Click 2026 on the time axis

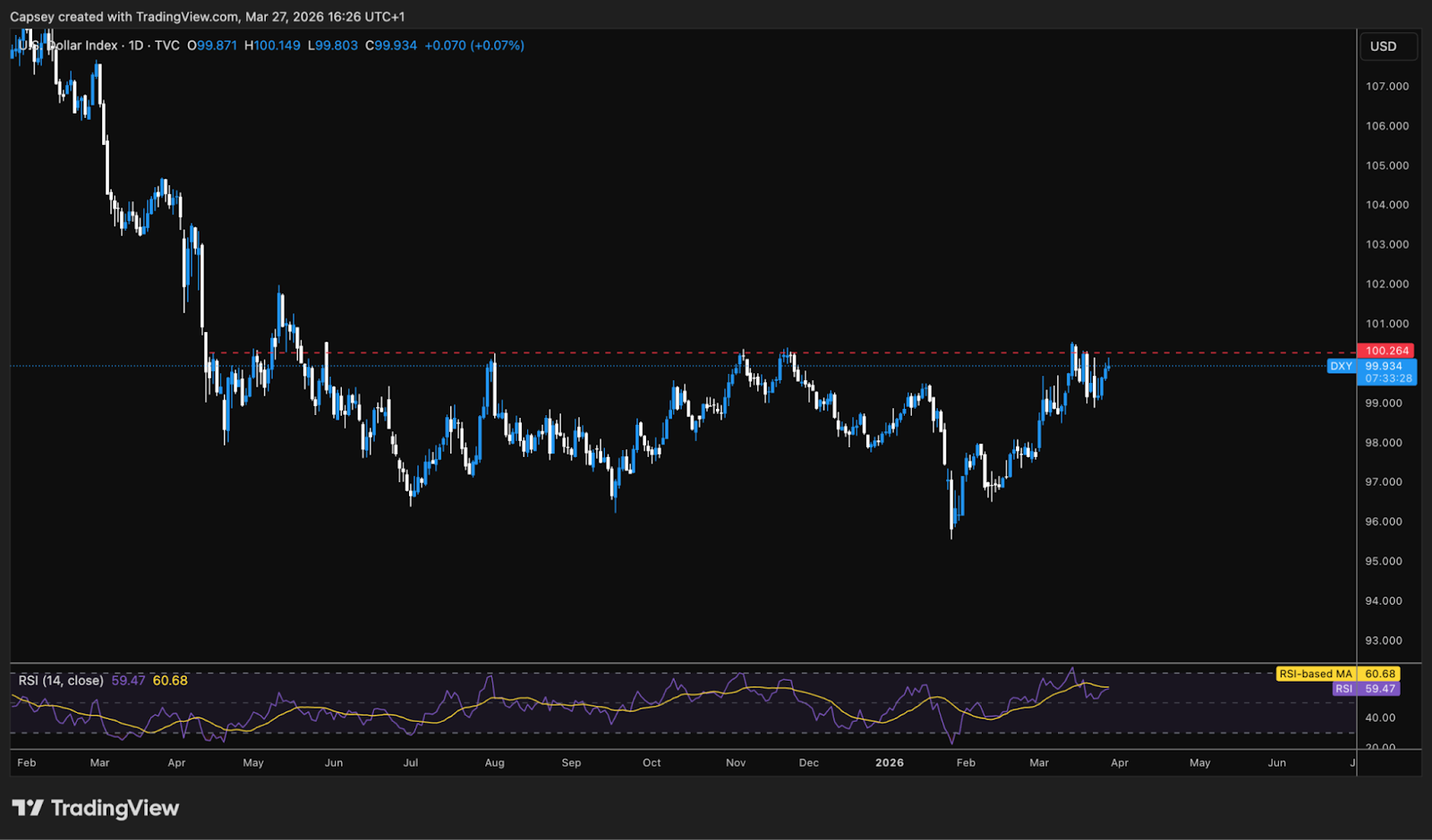[x=890, y=763]
